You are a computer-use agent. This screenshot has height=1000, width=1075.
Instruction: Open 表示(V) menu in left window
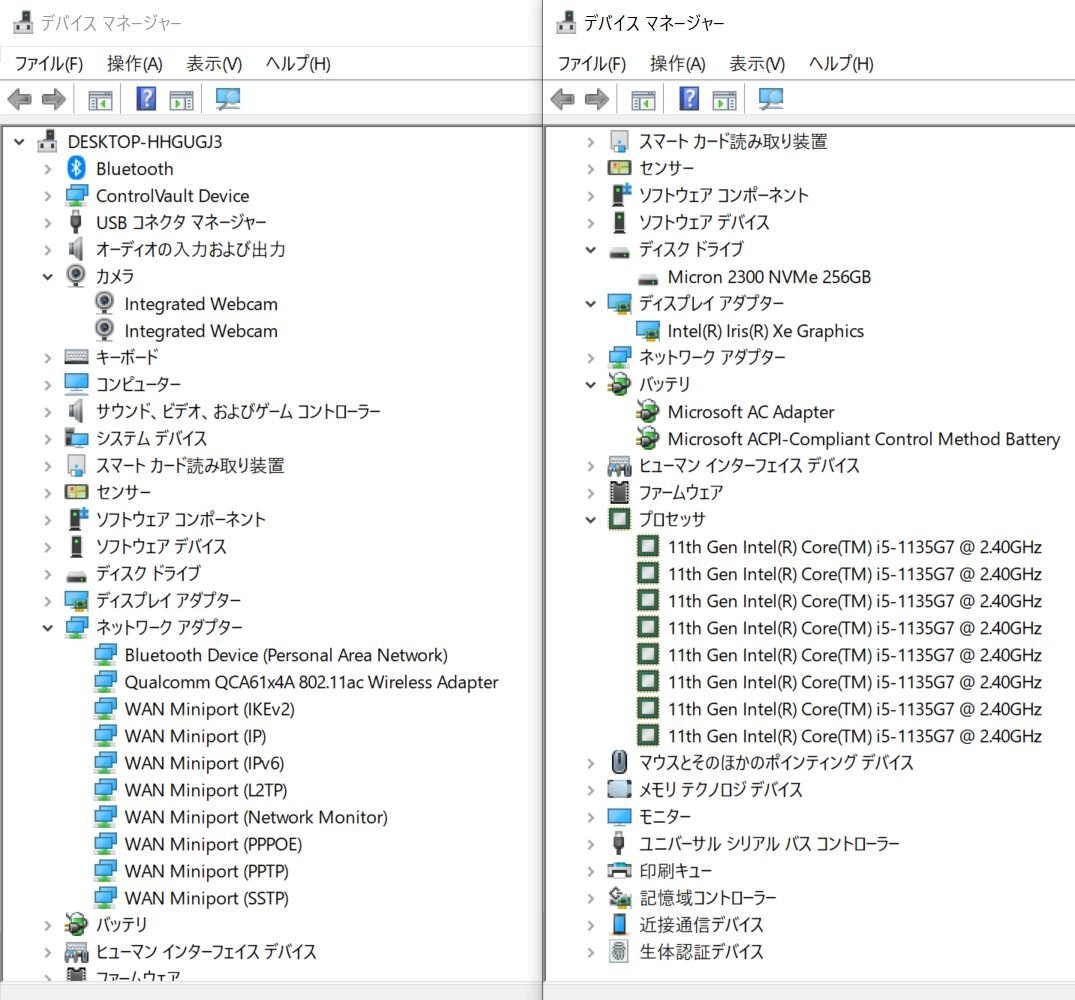point(214,64)
